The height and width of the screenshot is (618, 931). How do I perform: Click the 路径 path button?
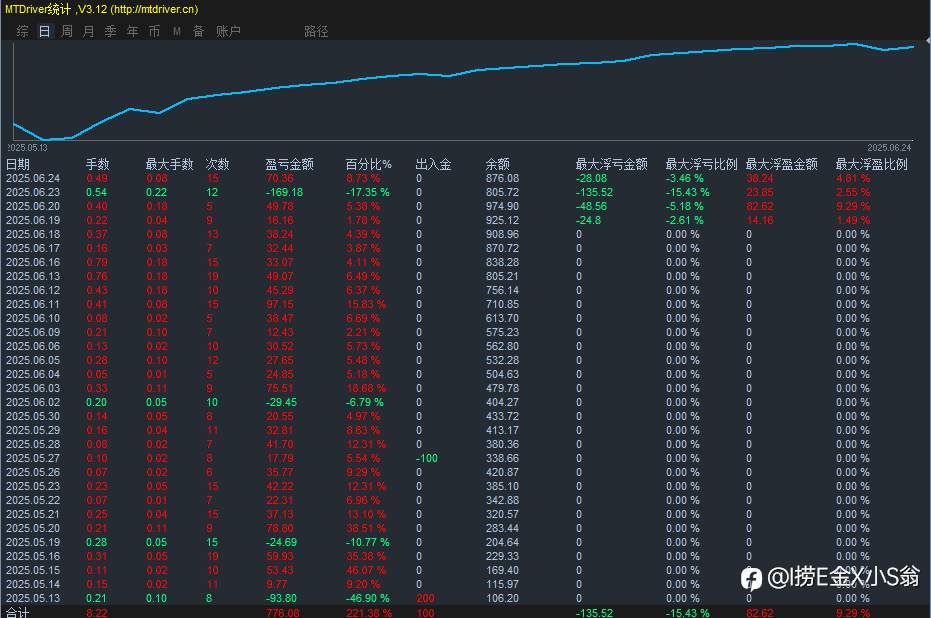coord(316,31)
